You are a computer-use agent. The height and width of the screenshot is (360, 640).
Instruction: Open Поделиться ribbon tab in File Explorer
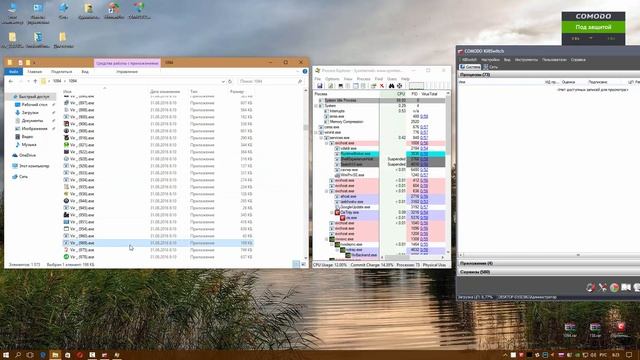pos(62,72)
